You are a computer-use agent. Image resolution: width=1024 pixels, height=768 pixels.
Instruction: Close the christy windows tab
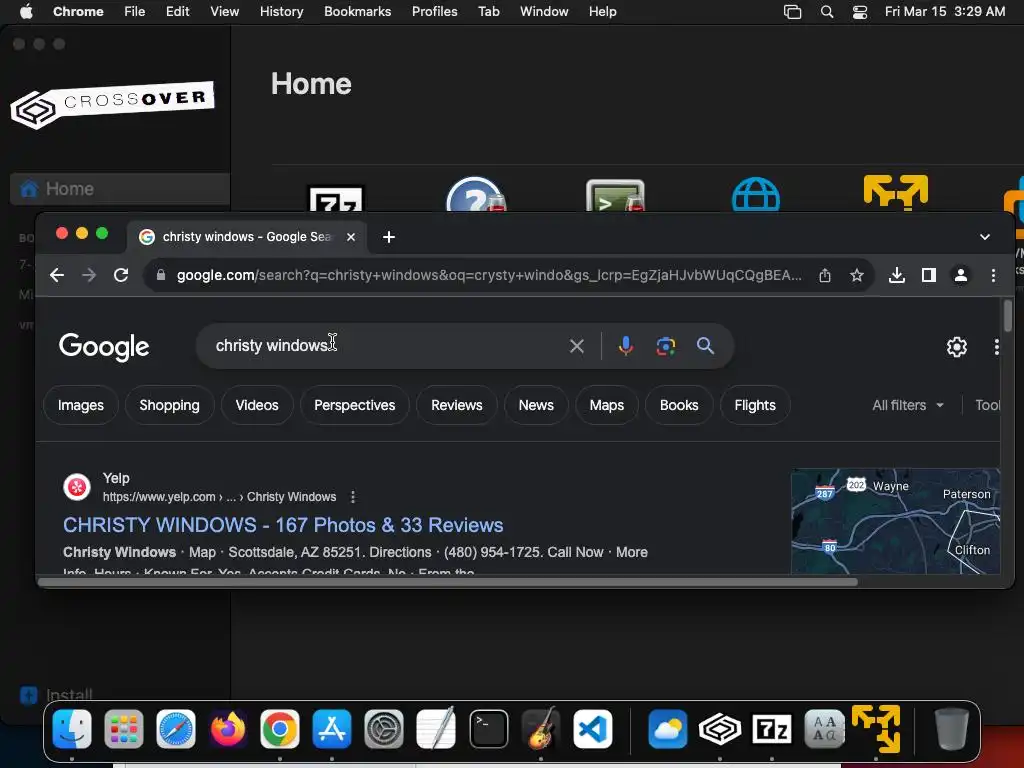[351, 237]
